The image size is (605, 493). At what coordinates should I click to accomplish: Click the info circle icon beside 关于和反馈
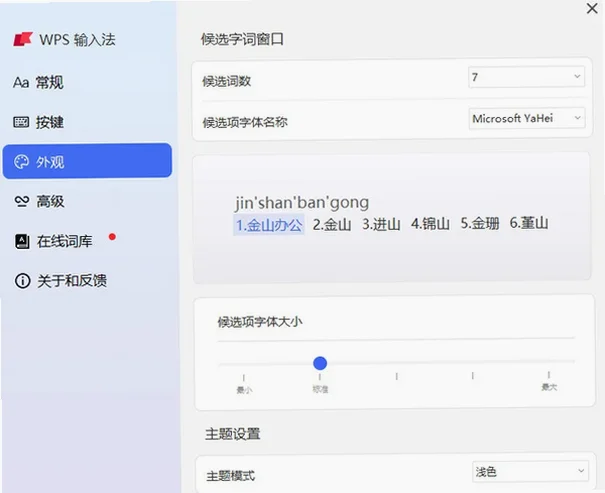22,280
